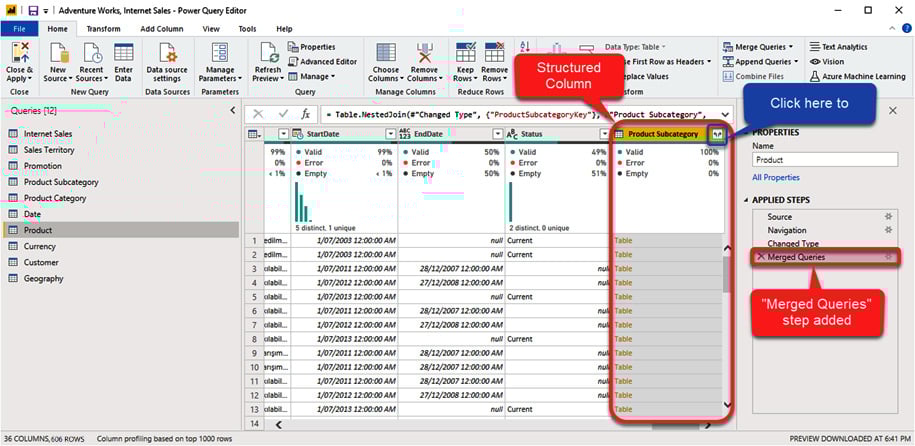
Task: Switch to the View tab
Action: pyautogui.click(x=211, y=29)
